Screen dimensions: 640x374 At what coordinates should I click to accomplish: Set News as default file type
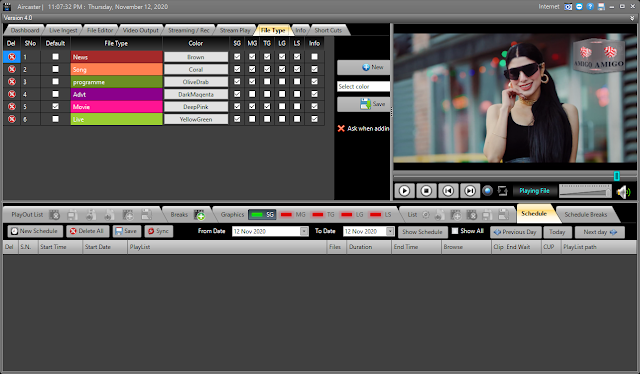(x=56, y=57)
